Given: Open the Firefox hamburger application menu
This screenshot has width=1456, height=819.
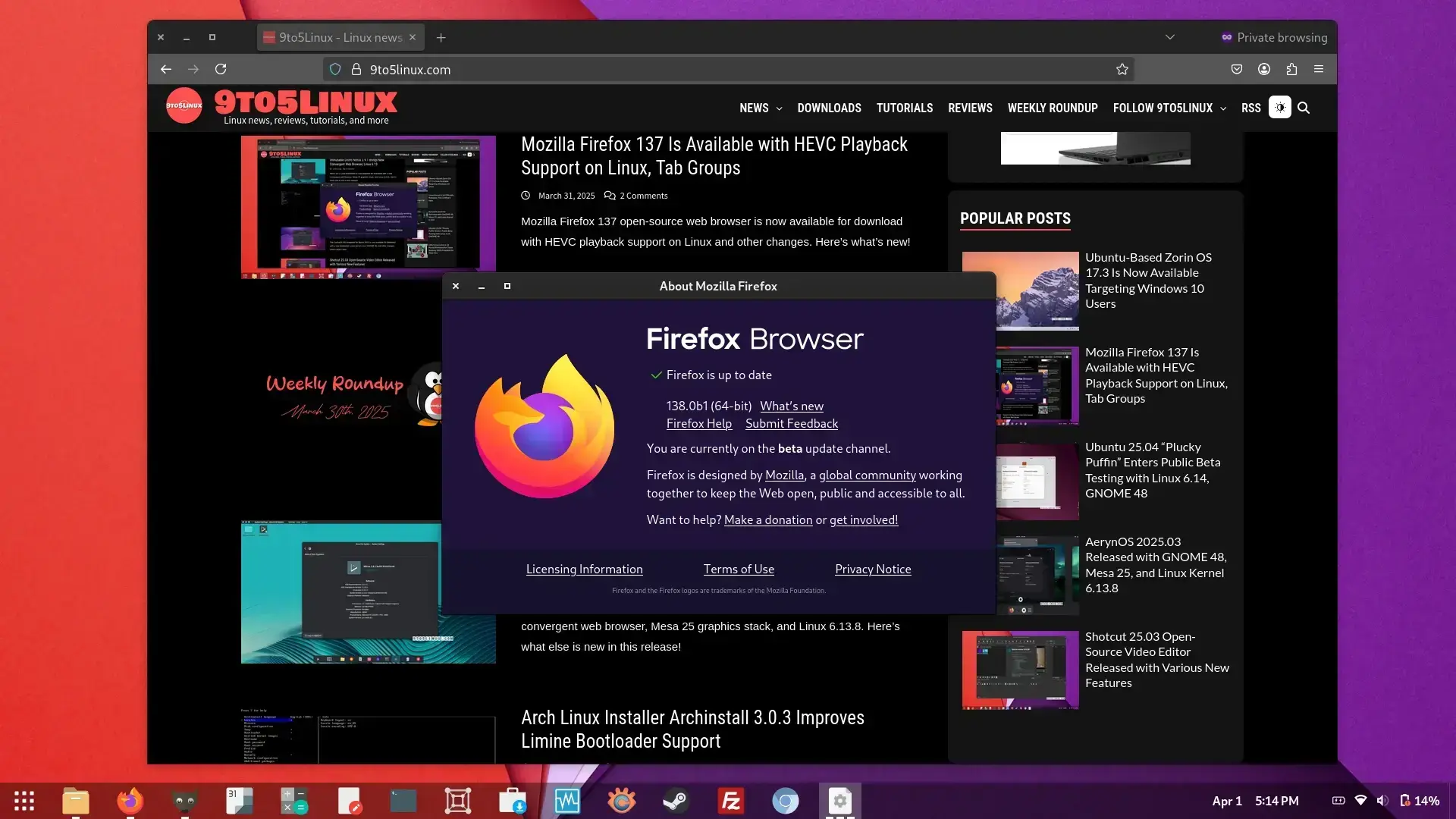Looking at the screenshot, I should [1319, 69].
